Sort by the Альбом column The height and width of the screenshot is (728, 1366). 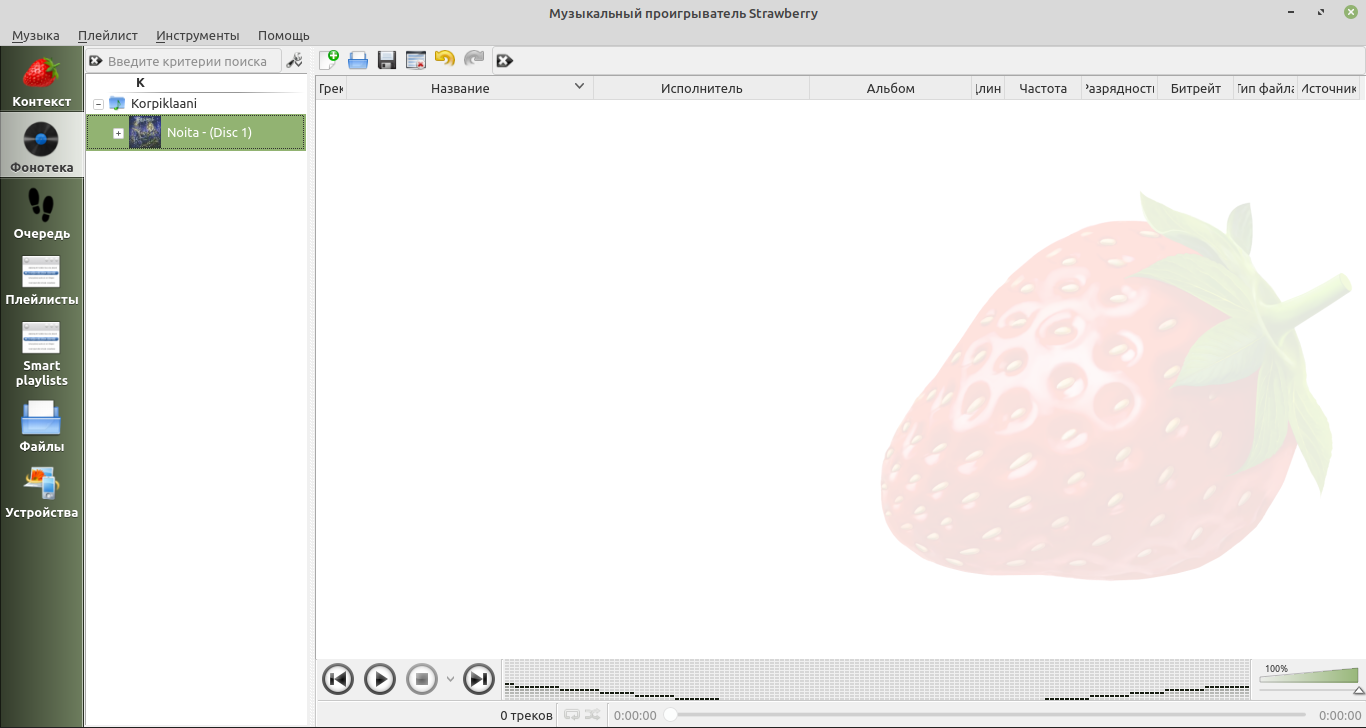coord(890,88)
